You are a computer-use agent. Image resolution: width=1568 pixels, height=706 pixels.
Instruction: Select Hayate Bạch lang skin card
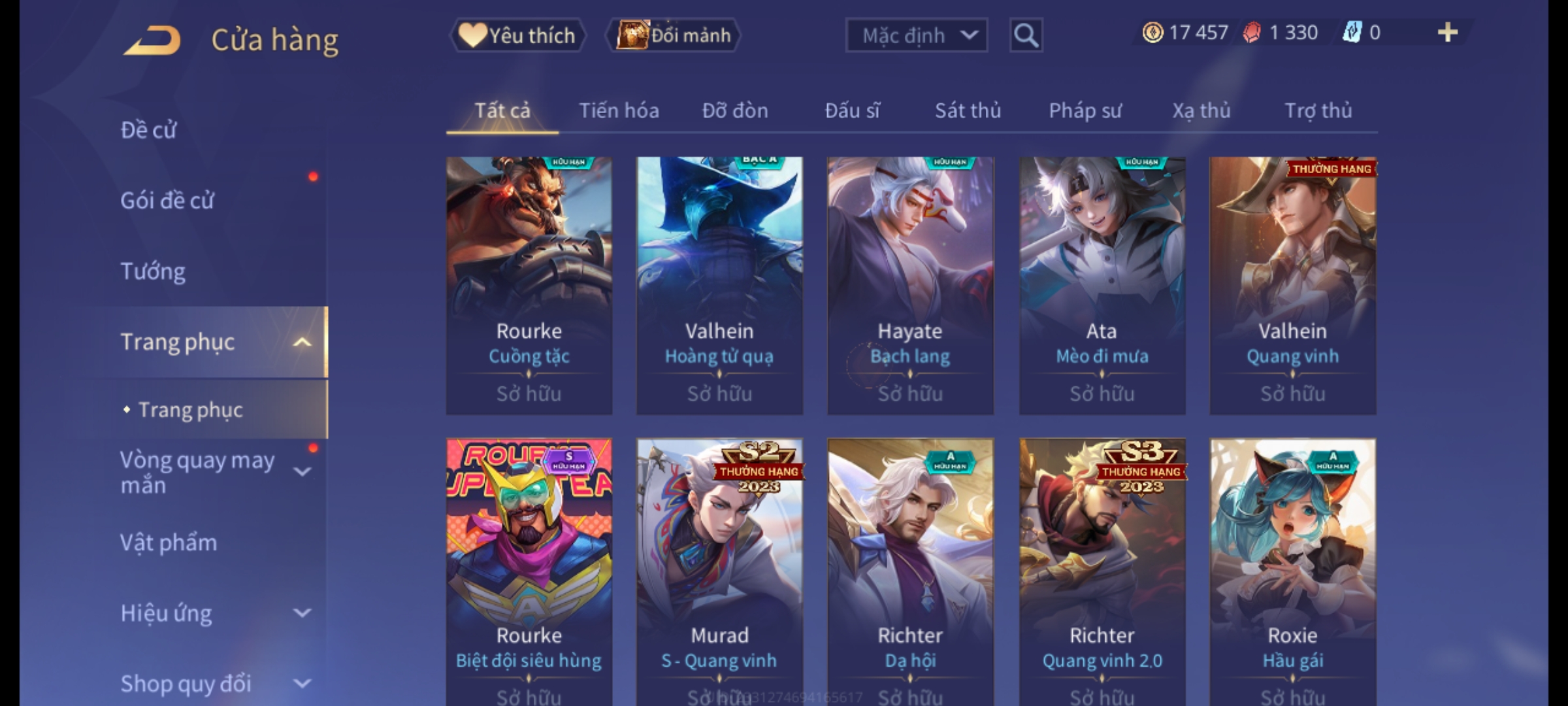(x=910, y=286)
